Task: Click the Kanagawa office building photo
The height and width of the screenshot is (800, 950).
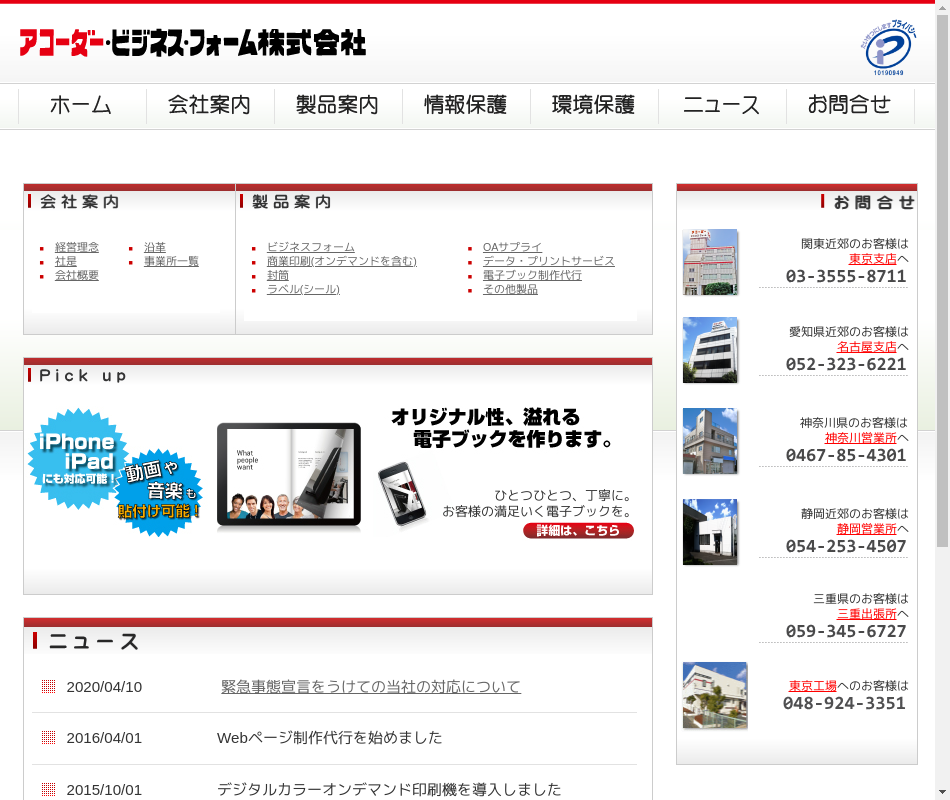Action: point(710,441)
